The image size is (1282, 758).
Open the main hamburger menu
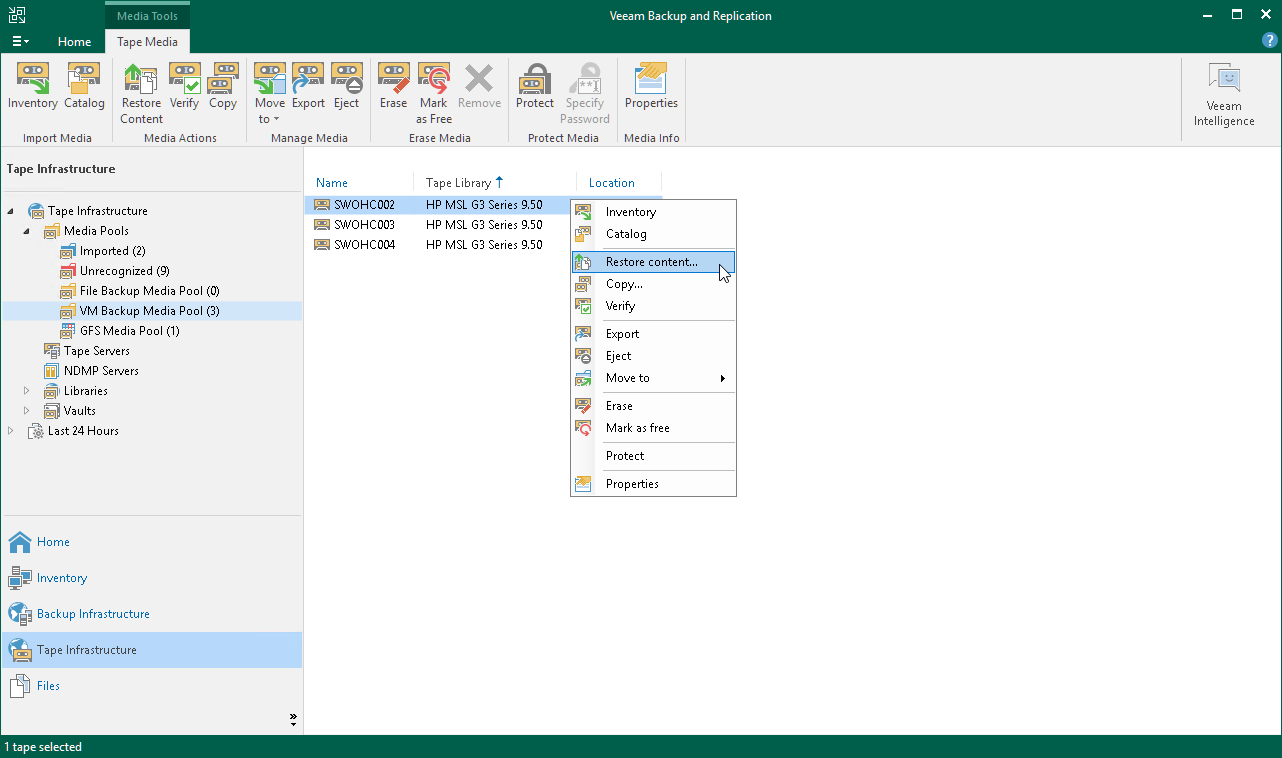click(x=20, y=42)
